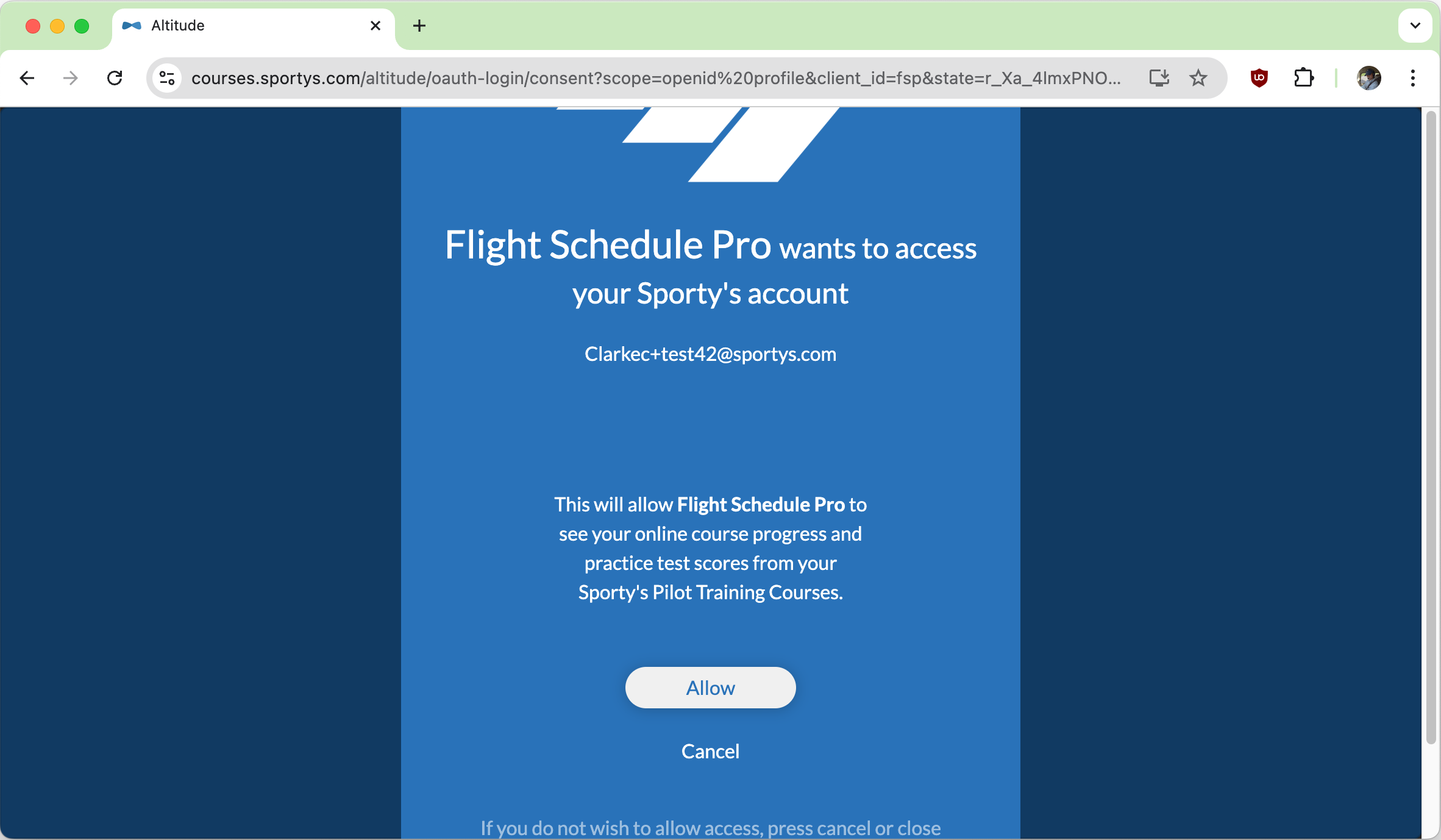Image resolution: width=1441 pixels, height=840 pixels.
Task: Open Chrome's three-dot menu
Action: 1412,78
